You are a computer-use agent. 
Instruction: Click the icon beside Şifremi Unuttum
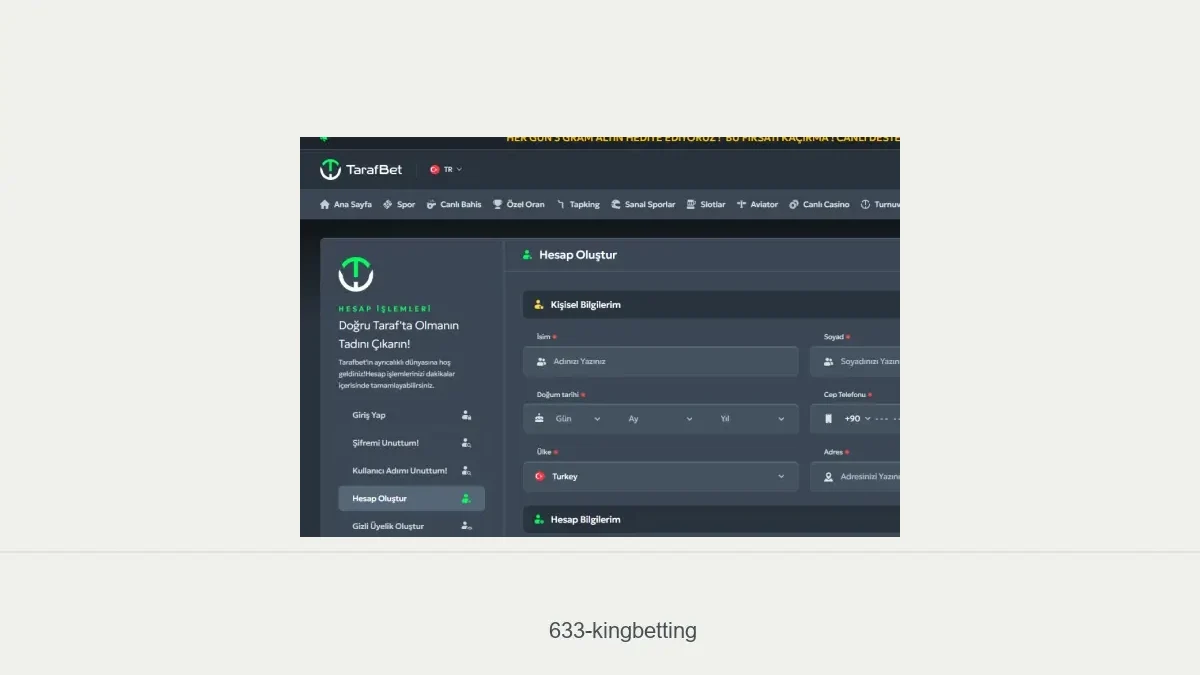[466, 443]
